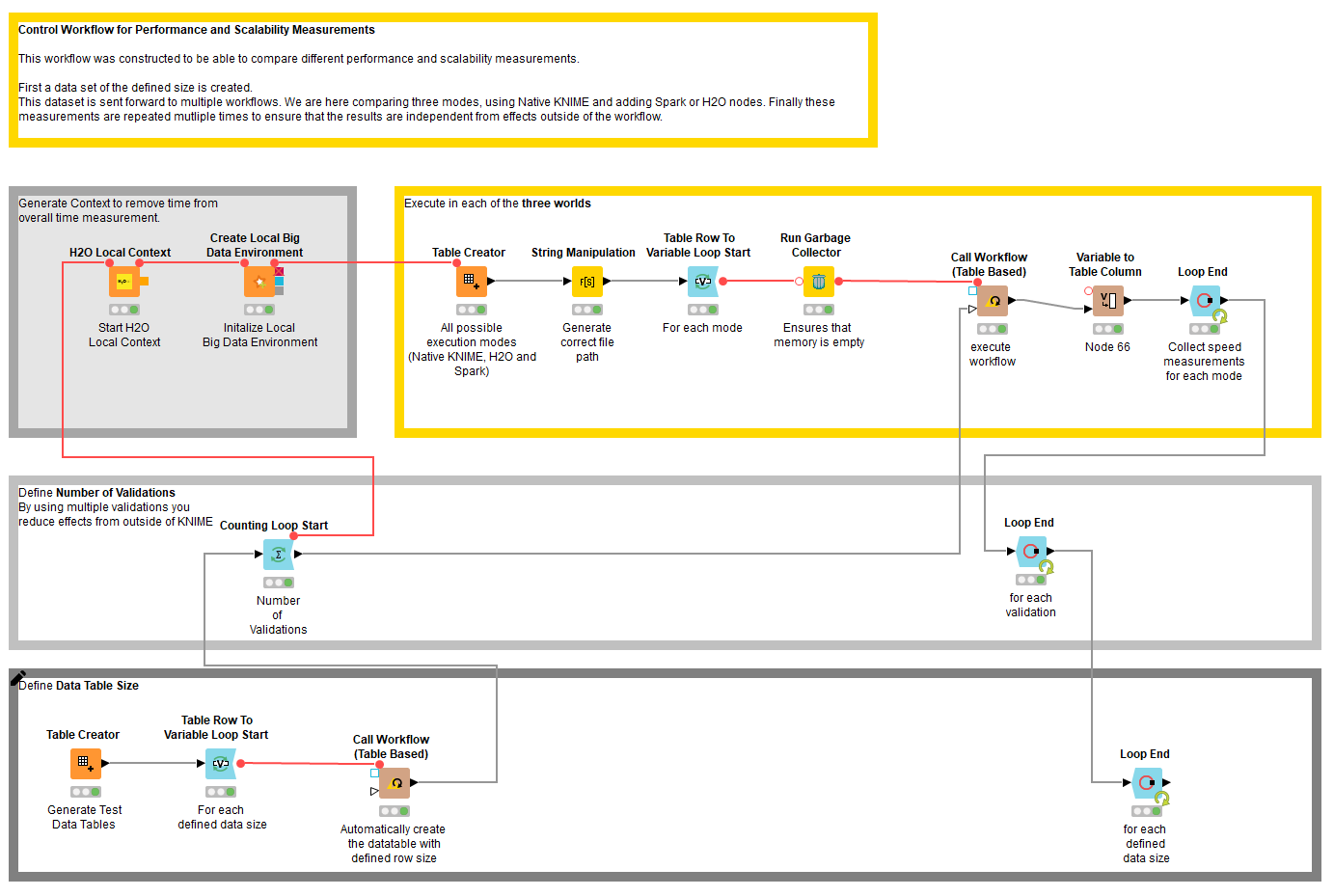This screenshot has width=1334, height=896.
Task: Click the 'for each validation' Loop End icon
Action: [x=1031, y=552]
